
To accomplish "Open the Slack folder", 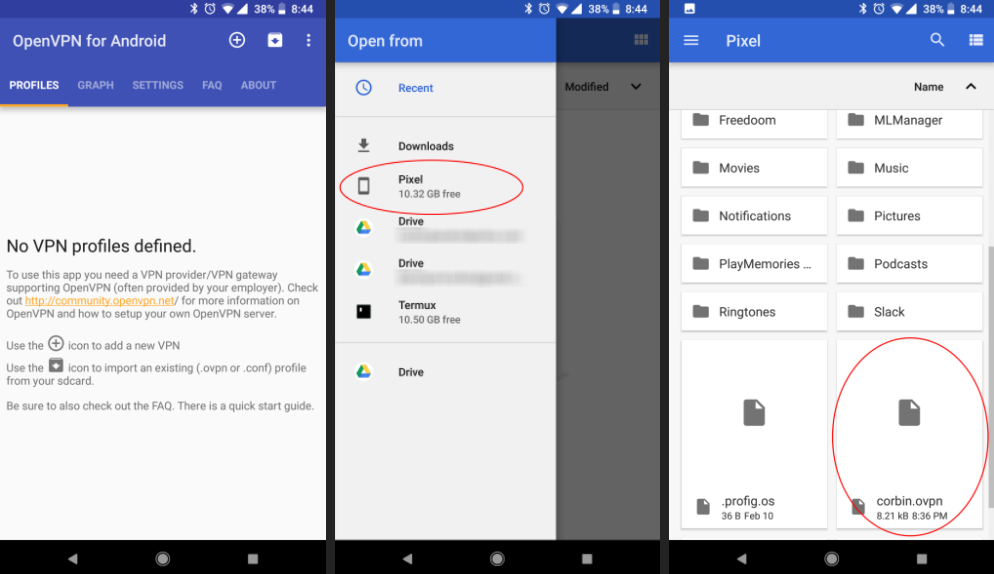I will point(909,312).
